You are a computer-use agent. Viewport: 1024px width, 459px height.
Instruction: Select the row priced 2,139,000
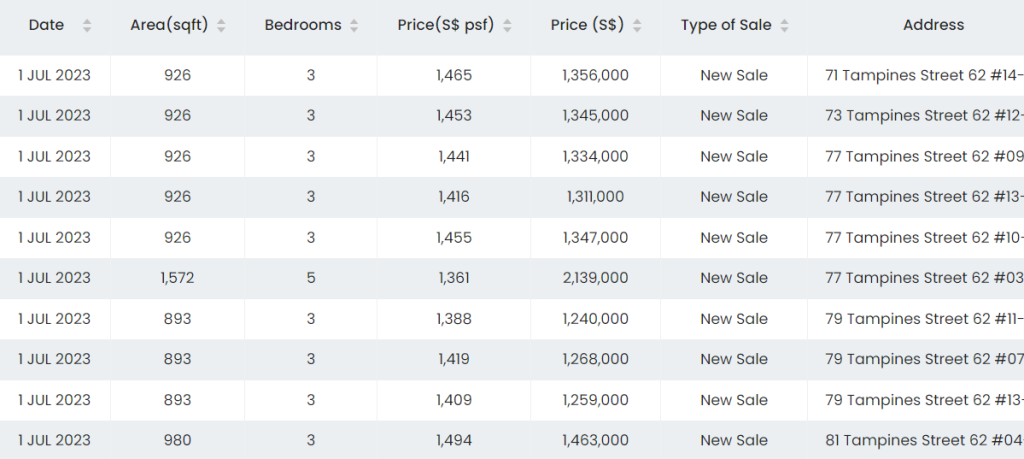(x=595, y=278)
